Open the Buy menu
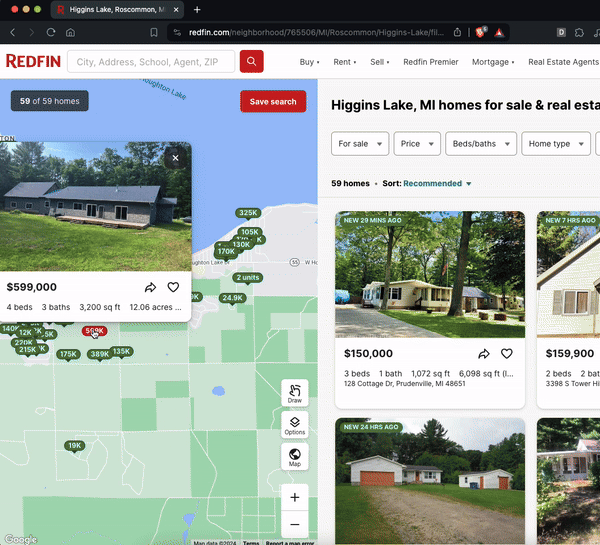 [309, 62]
